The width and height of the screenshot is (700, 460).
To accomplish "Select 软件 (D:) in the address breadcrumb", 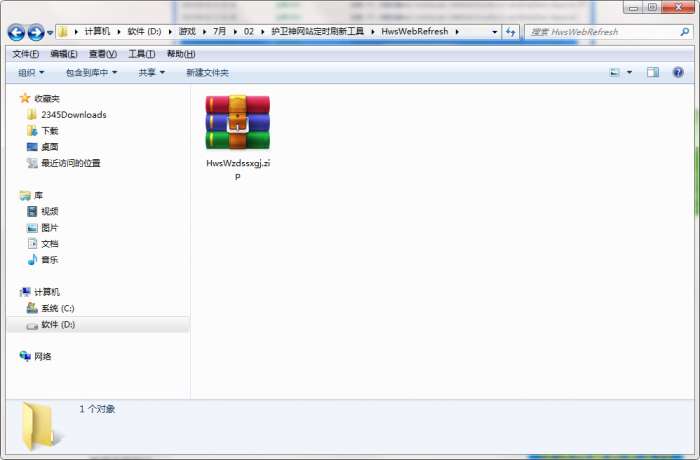I will pyautogui.click(x=144, y=31).
